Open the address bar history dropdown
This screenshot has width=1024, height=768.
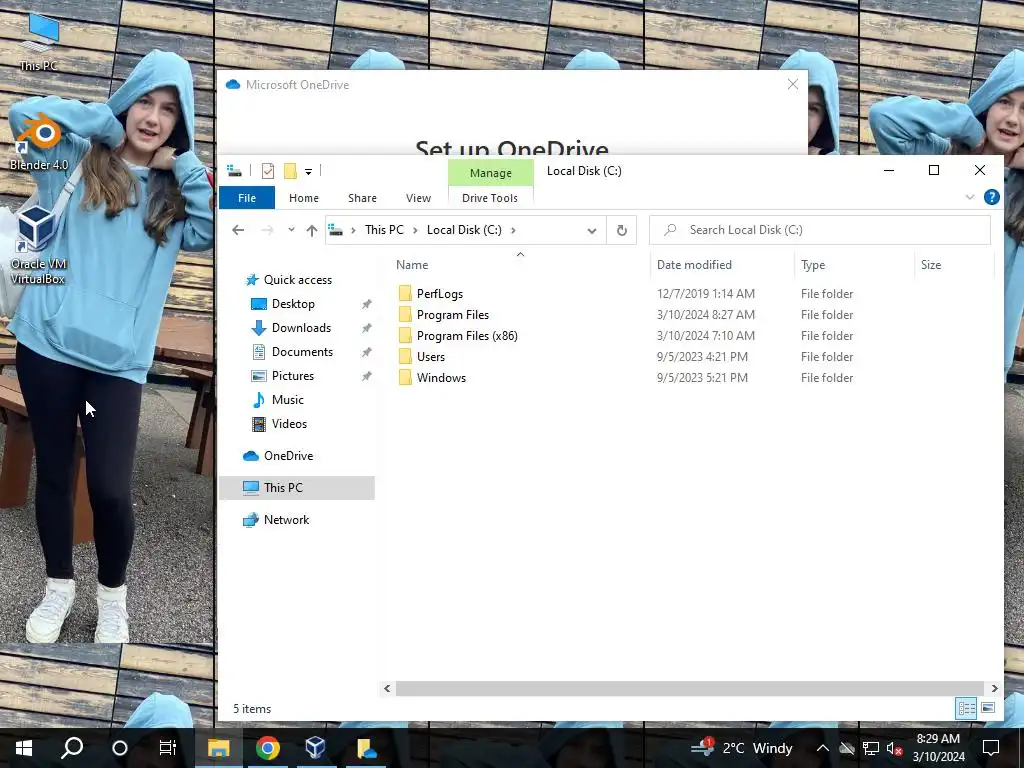coord(592,231)
